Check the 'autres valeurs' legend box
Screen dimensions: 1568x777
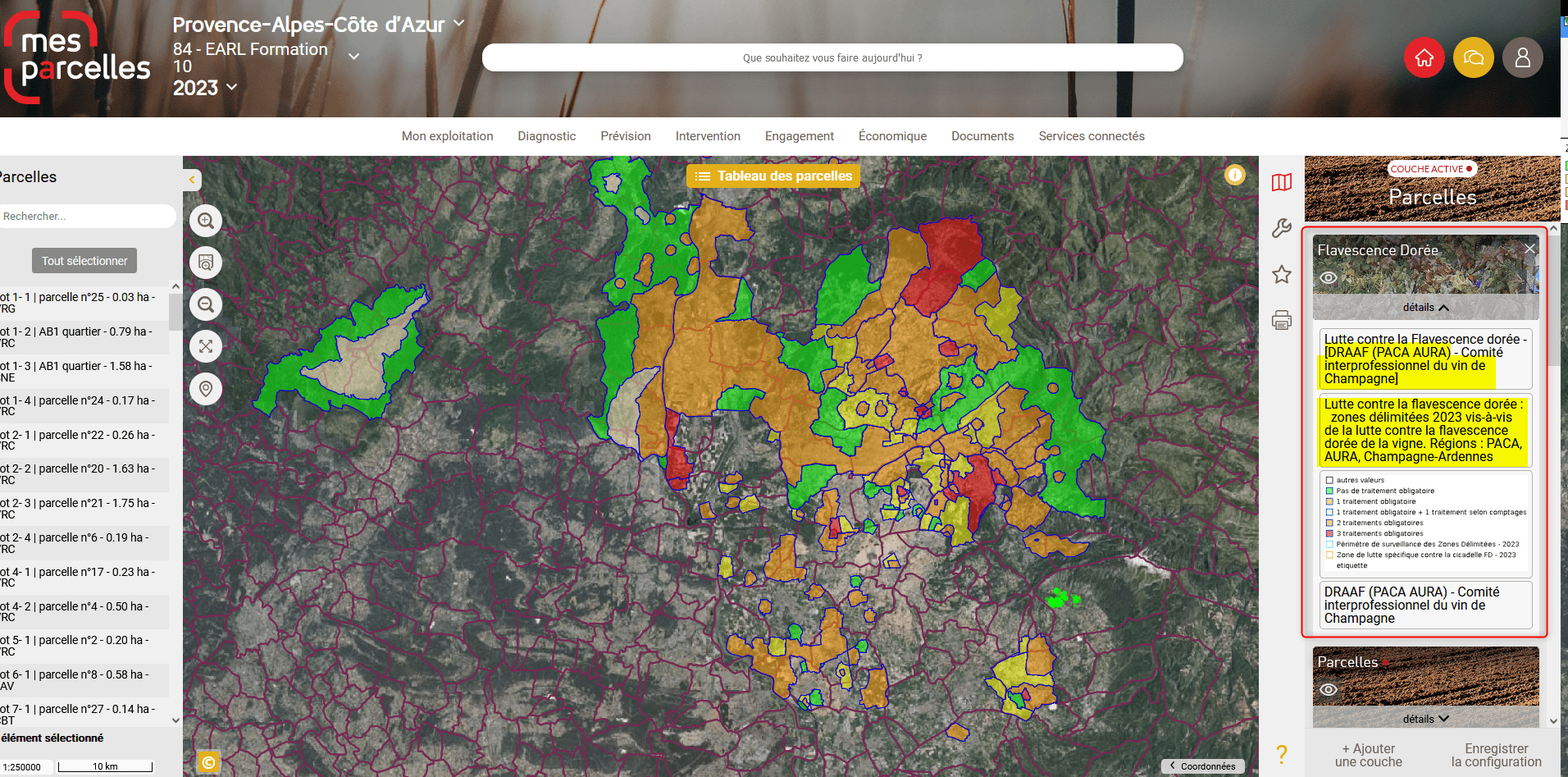pyautogui.click(x=1329, y=481)
